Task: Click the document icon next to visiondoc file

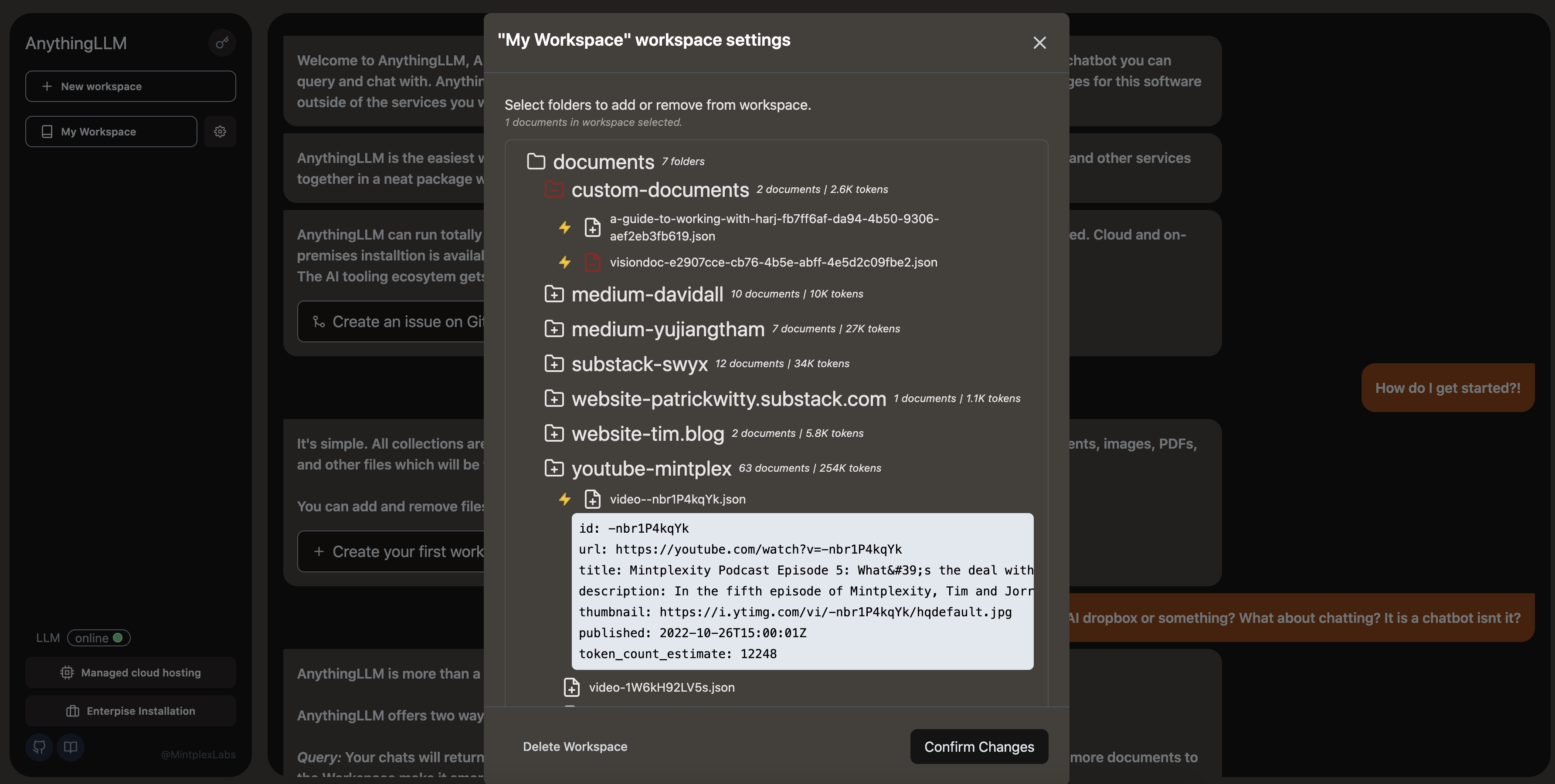Action: click(591, 263)
